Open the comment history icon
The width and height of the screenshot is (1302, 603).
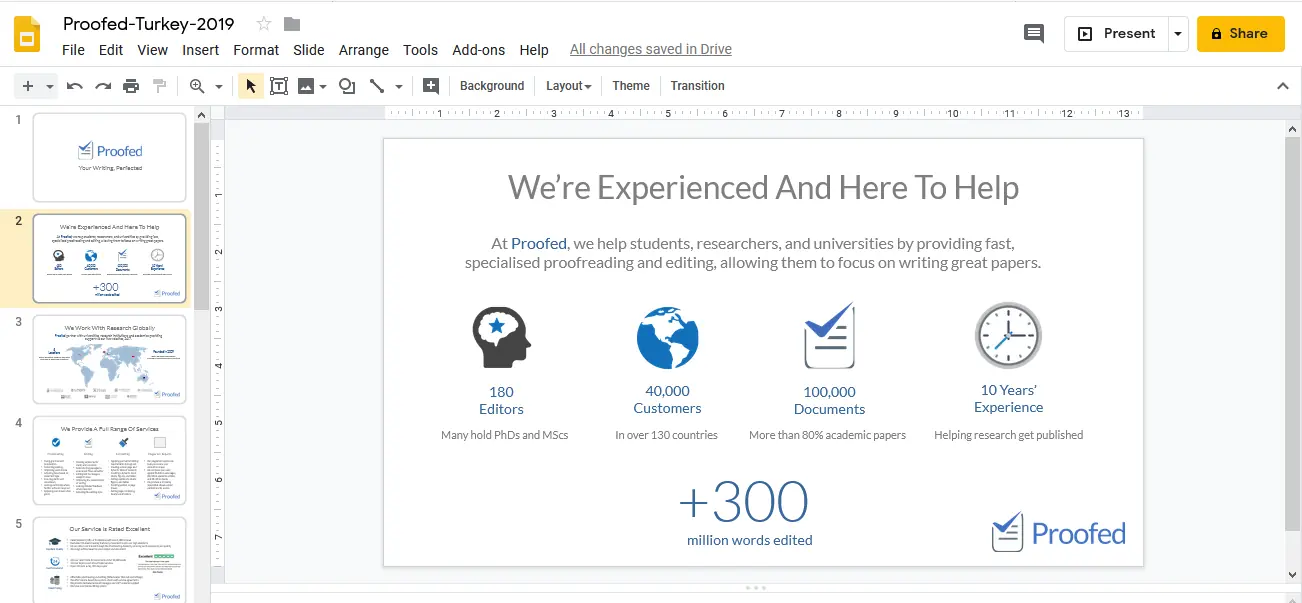[x=1034, y=34]
